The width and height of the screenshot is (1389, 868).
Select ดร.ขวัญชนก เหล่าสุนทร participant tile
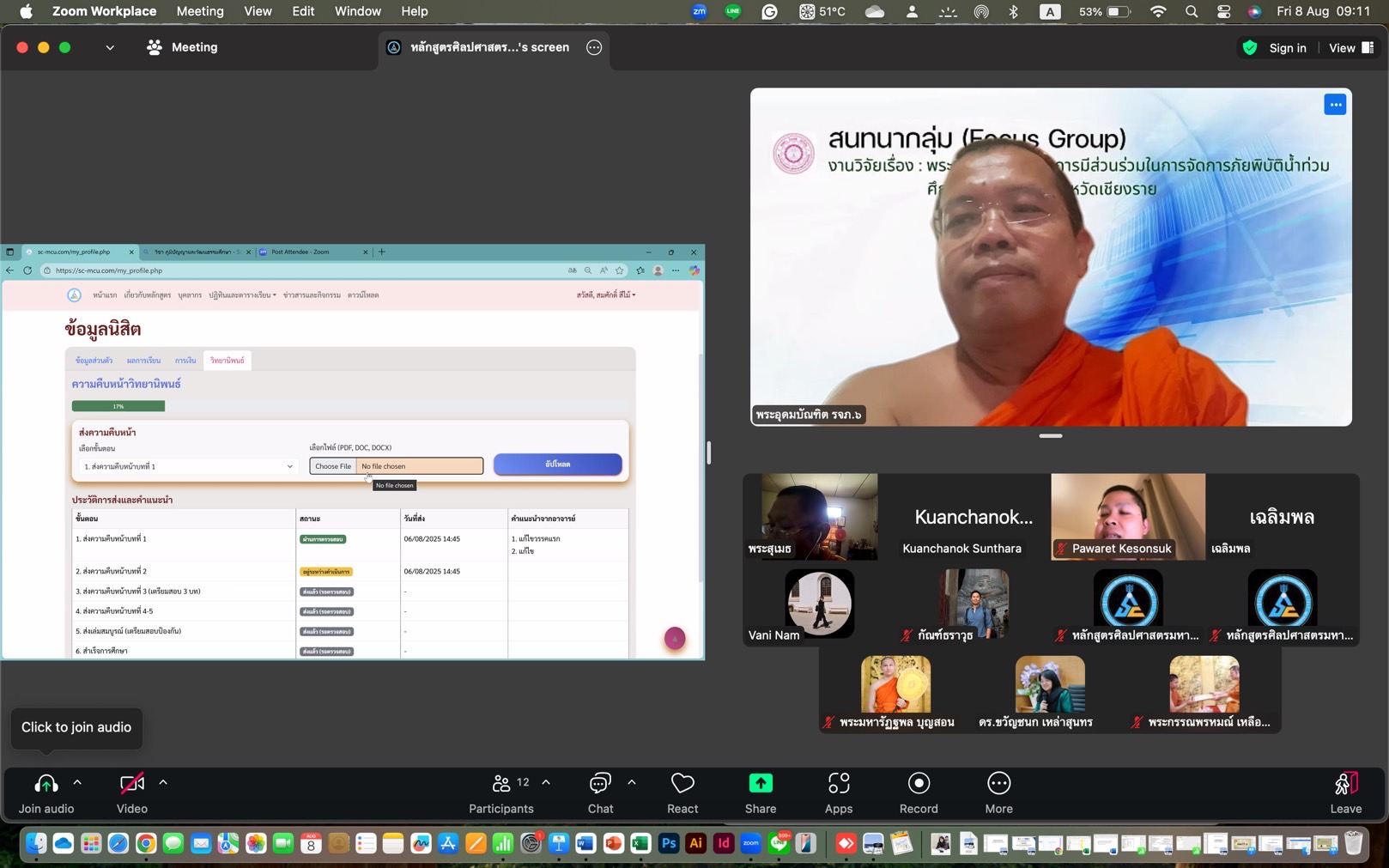click(1050, 690)
